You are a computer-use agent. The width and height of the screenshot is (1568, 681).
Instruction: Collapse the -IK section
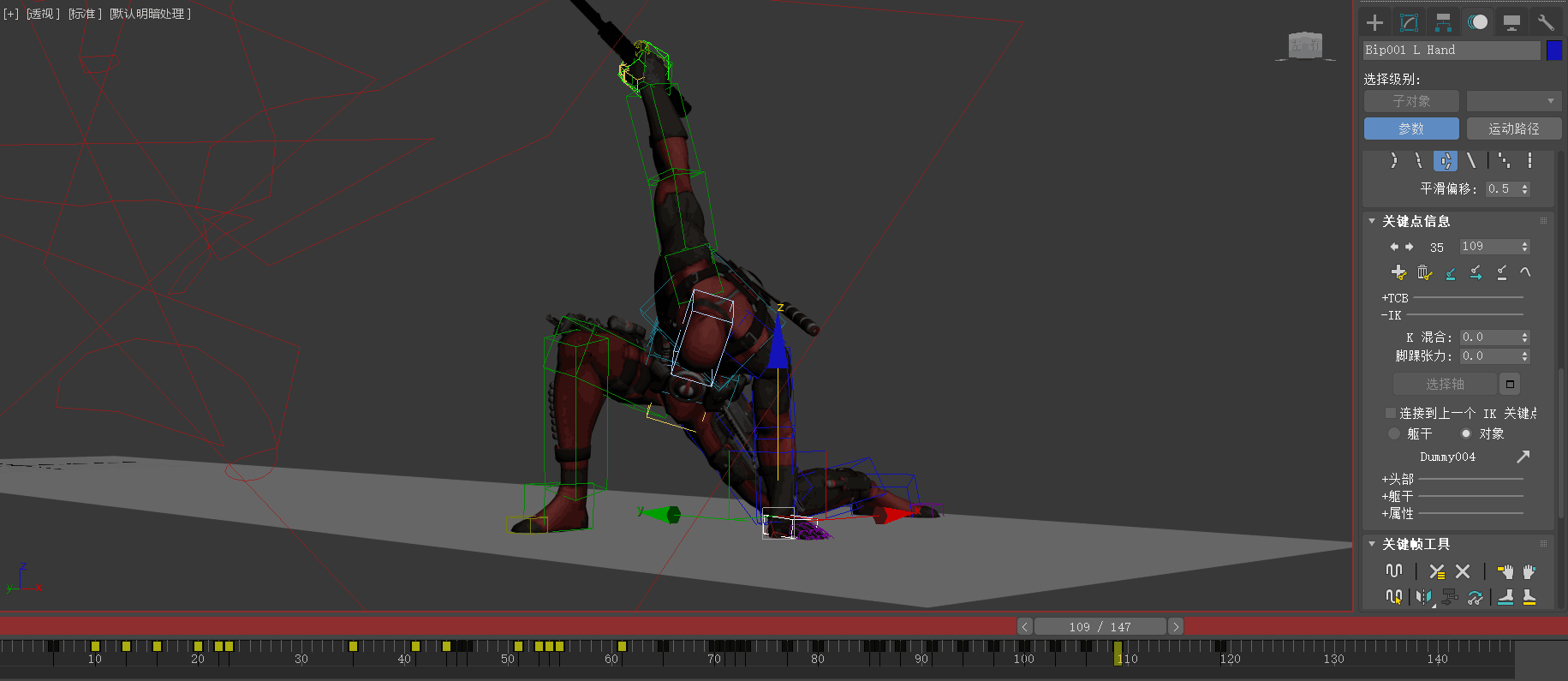(1391, 315)
